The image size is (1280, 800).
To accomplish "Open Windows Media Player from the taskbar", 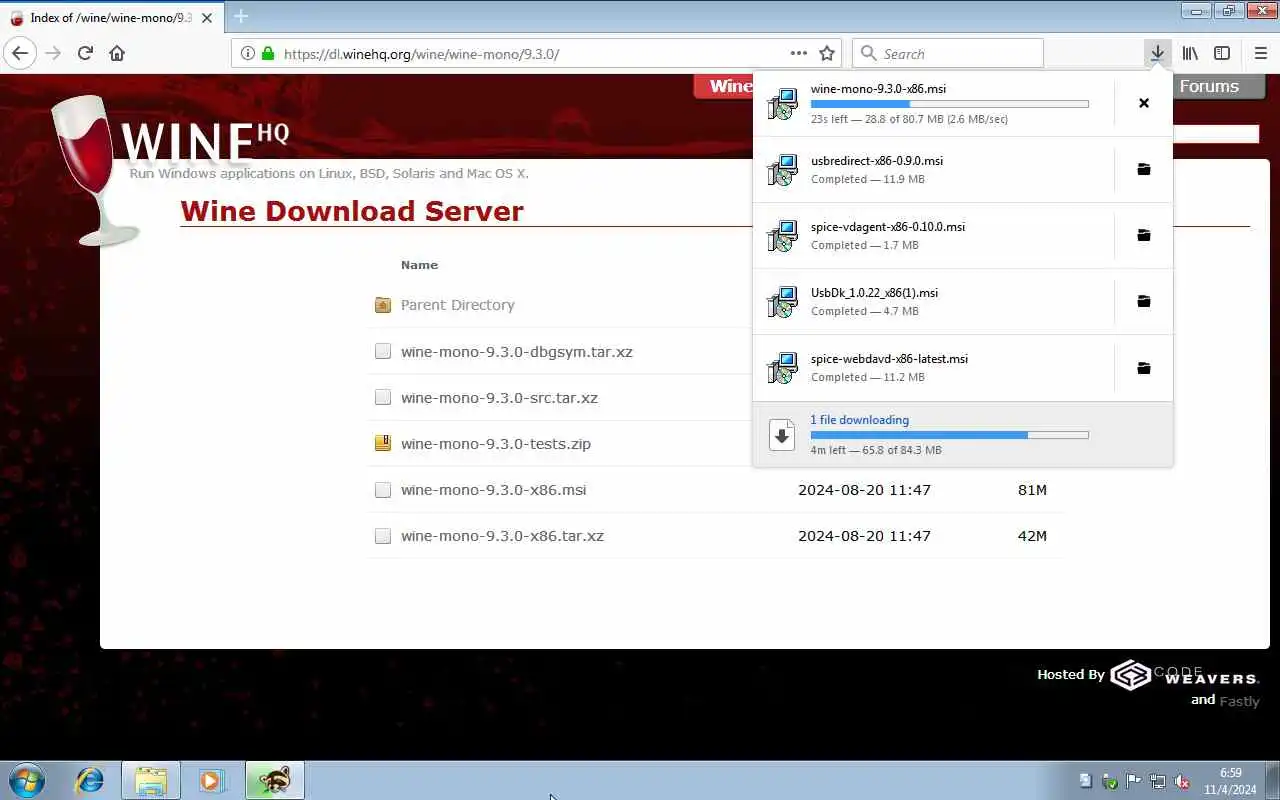I will (212, 780).
